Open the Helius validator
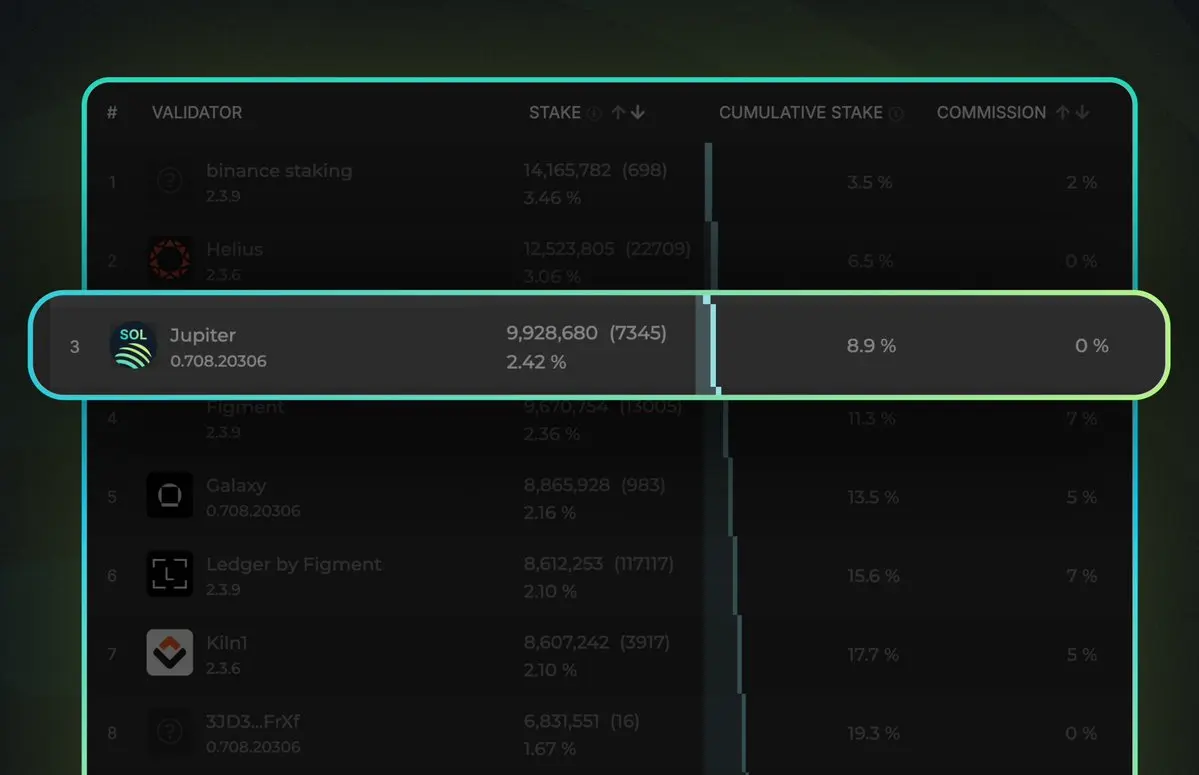This screenshot has width=1199, height=775. [234, 249]
